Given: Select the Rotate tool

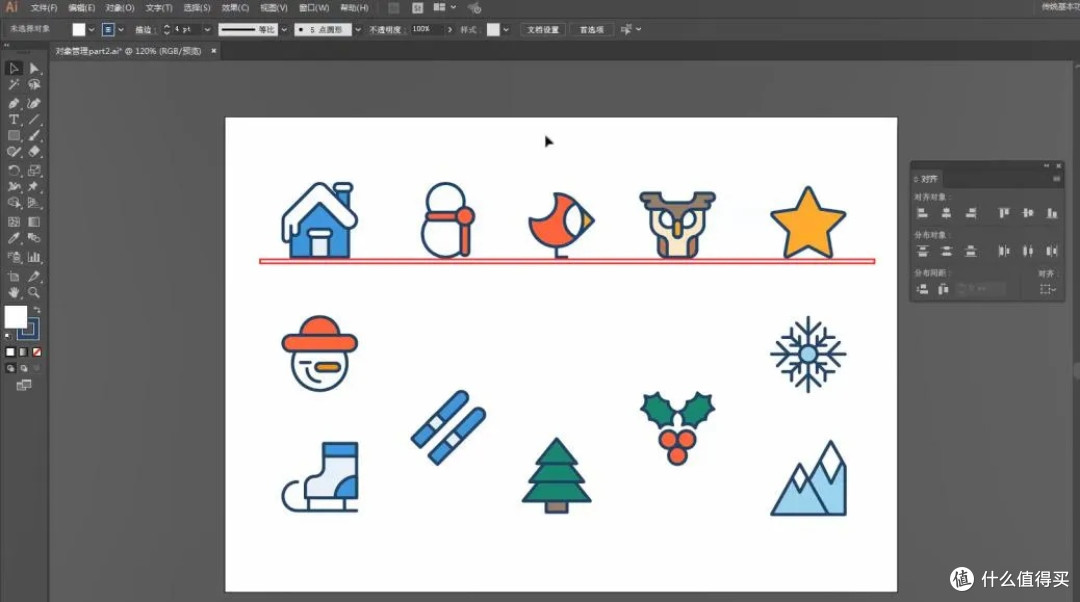Looking at the screenshot, I should click(14, 170).
